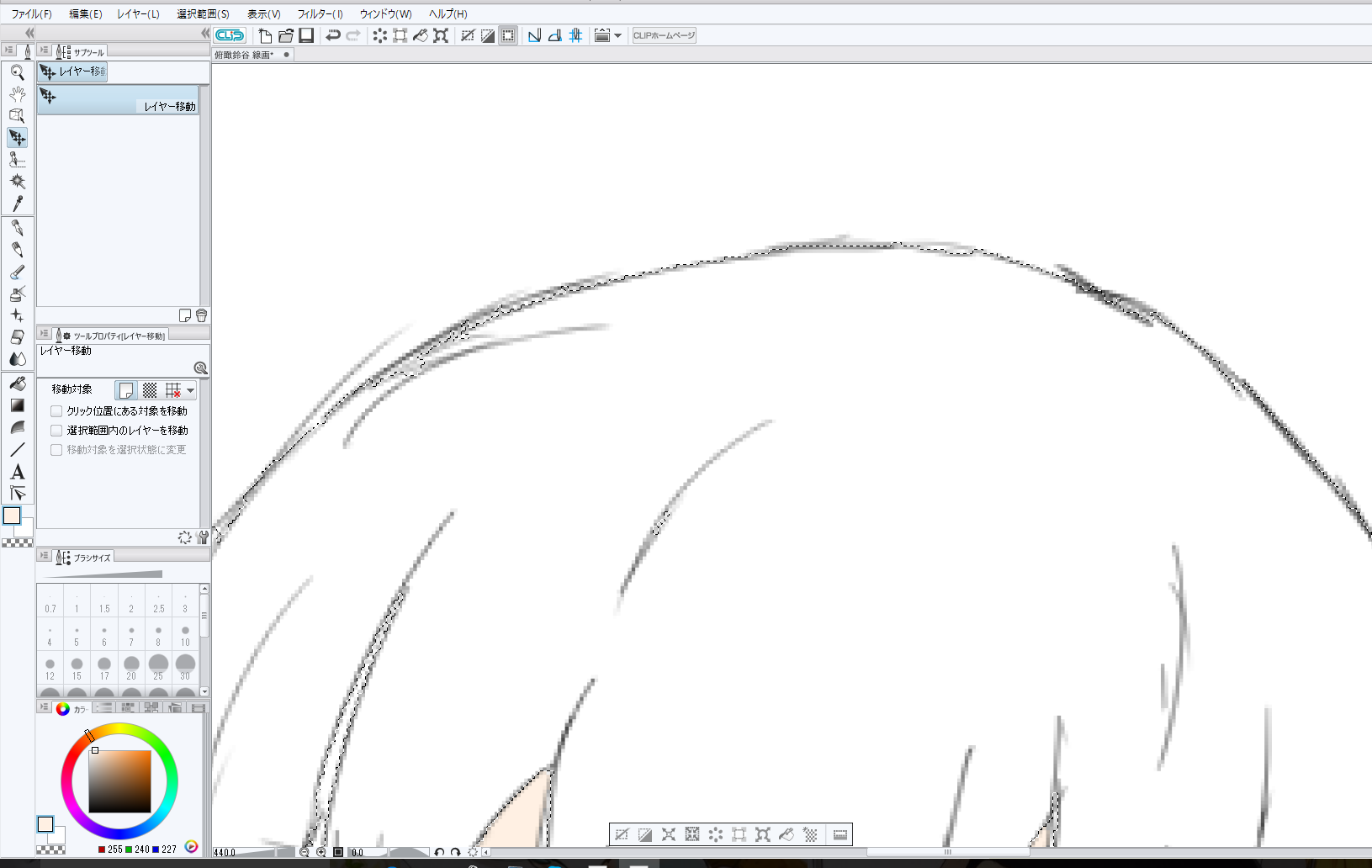
Task: Select the Eraser tool in the toolbox
Action: [17, 337]
